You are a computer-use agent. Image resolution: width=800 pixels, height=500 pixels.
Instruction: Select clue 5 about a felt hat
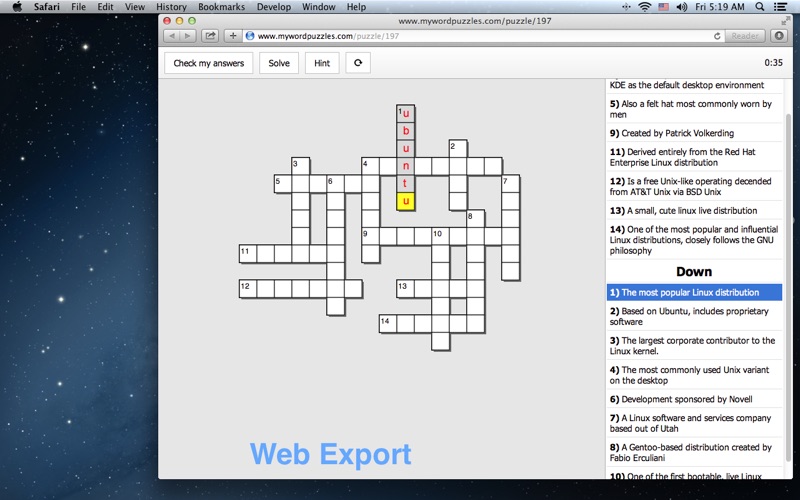(694, 109)
